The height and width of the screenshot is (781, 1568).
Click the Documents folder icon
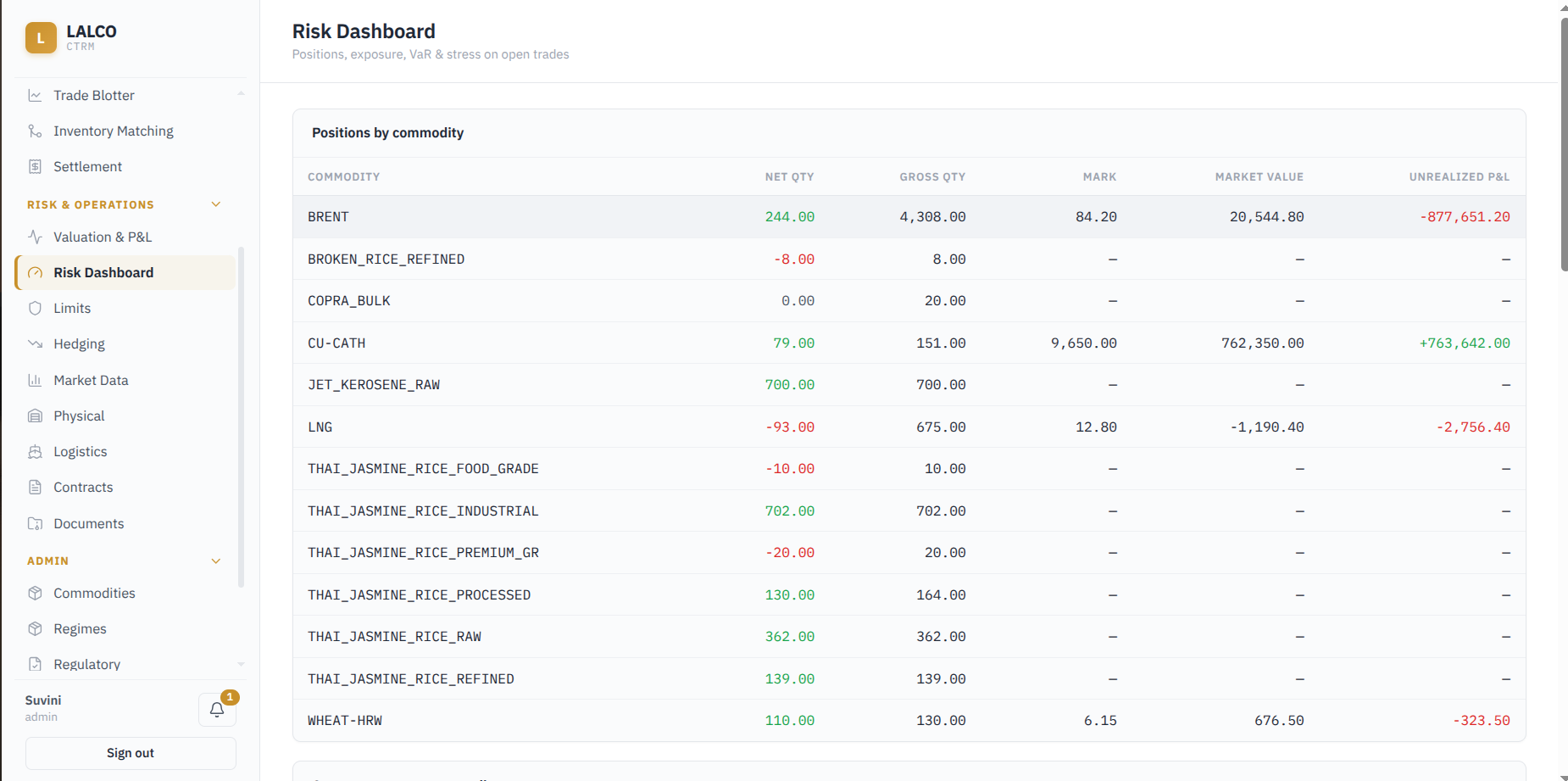click(35, 524)
